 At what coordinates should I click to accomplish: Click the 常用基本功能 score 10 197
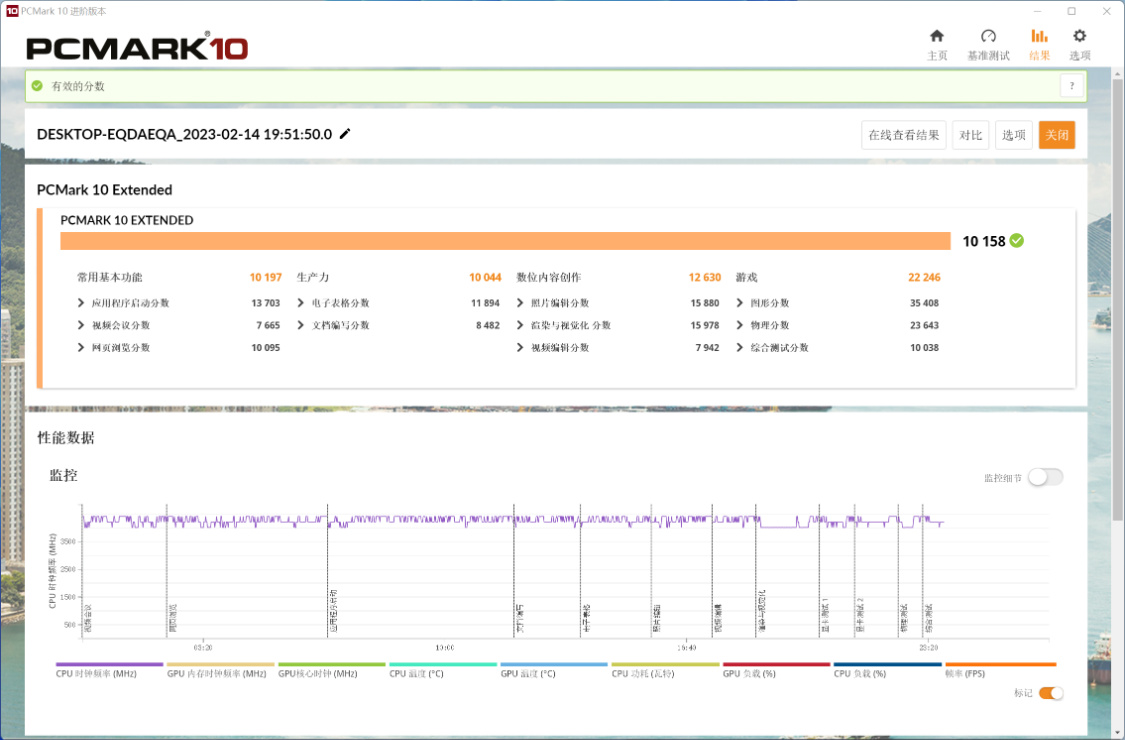click(x=265, y=277)
